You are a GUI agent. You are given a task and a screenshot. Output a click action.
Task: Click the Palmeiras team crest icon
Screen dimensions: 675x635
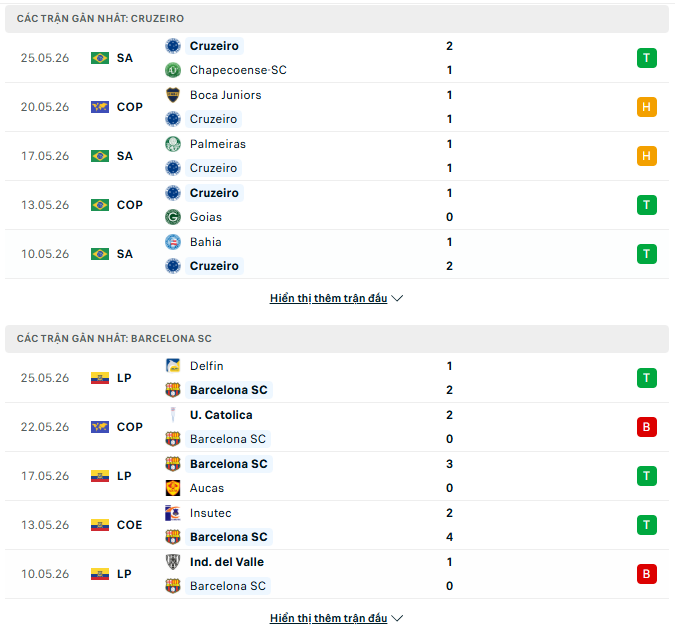pyautogui.click(x=173, y=144)
